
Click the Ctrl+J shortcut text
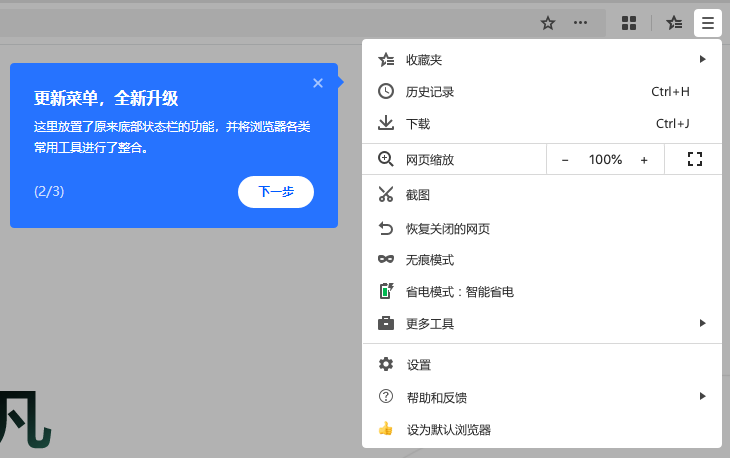[672, 124]
